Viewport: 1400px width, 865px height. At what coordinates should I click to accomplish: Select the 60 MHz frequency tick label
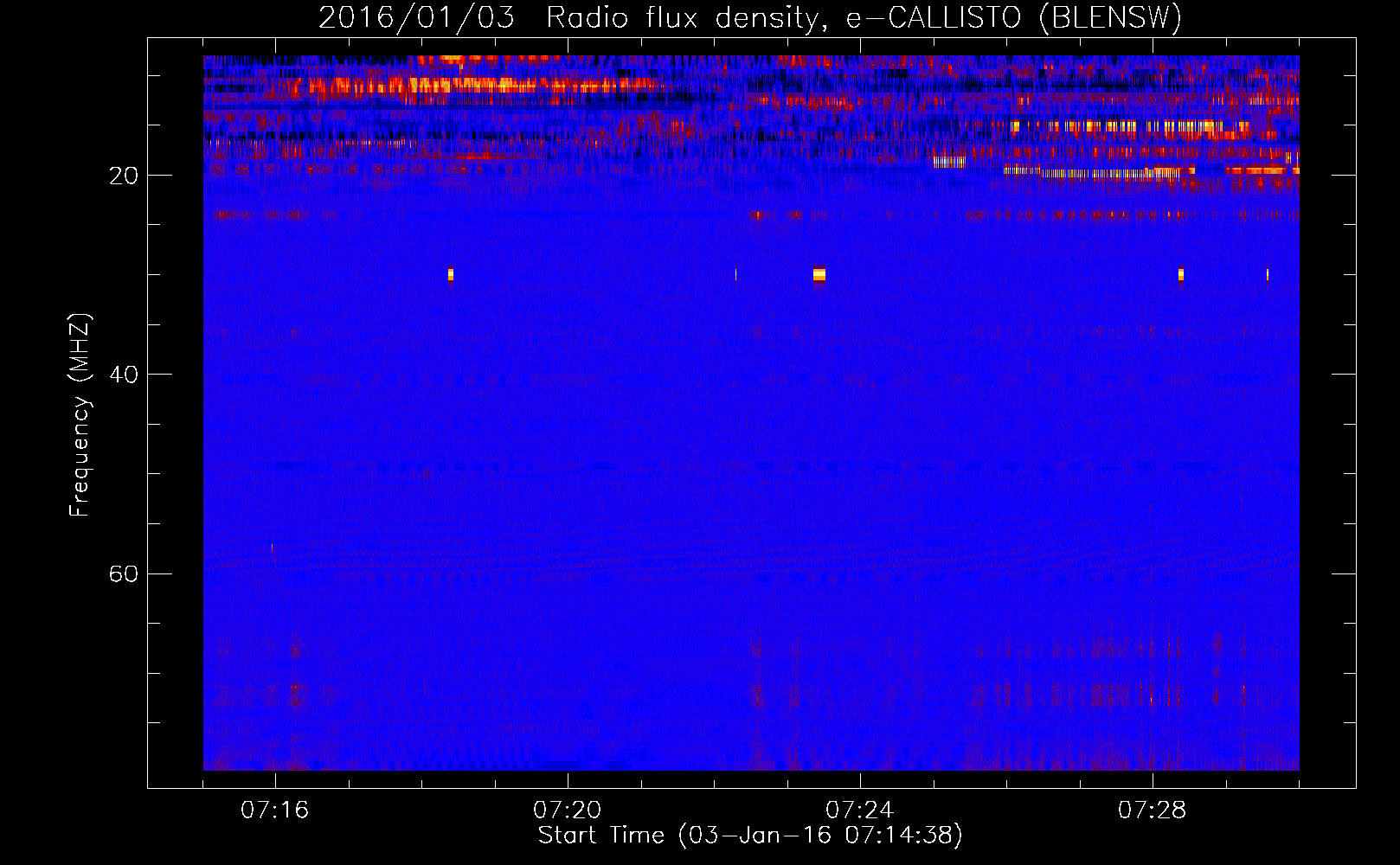click(x=124, y=573)
